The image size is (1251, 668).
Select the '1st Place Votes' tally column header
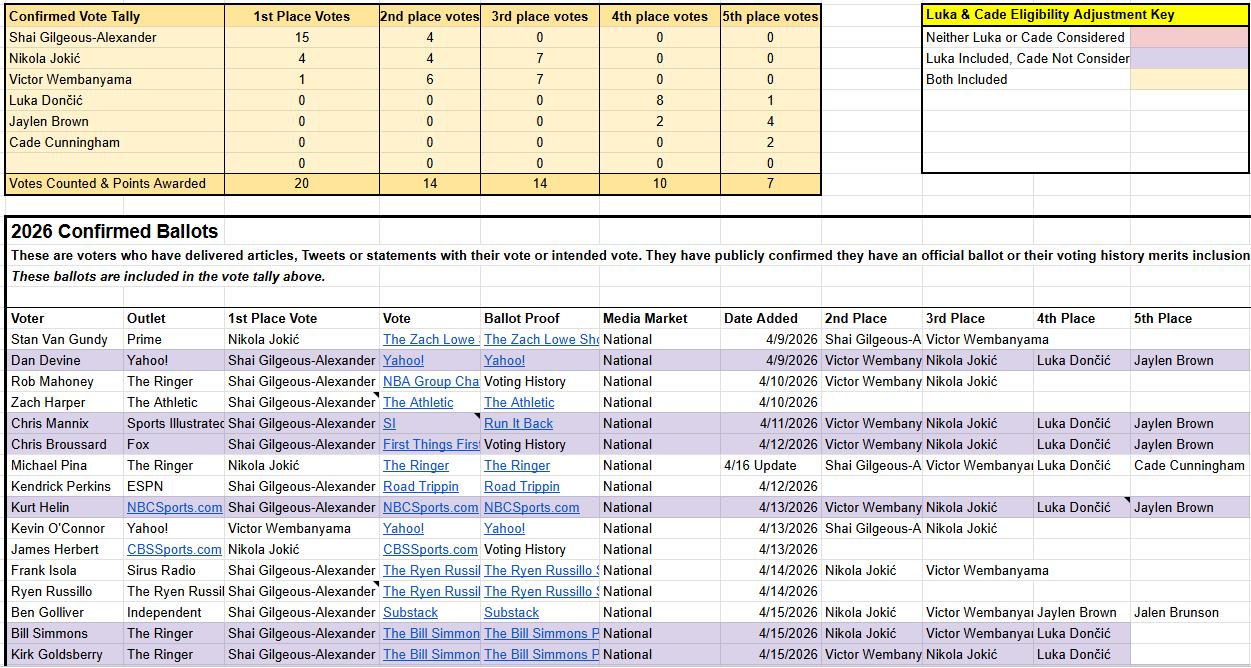[302, 16]
